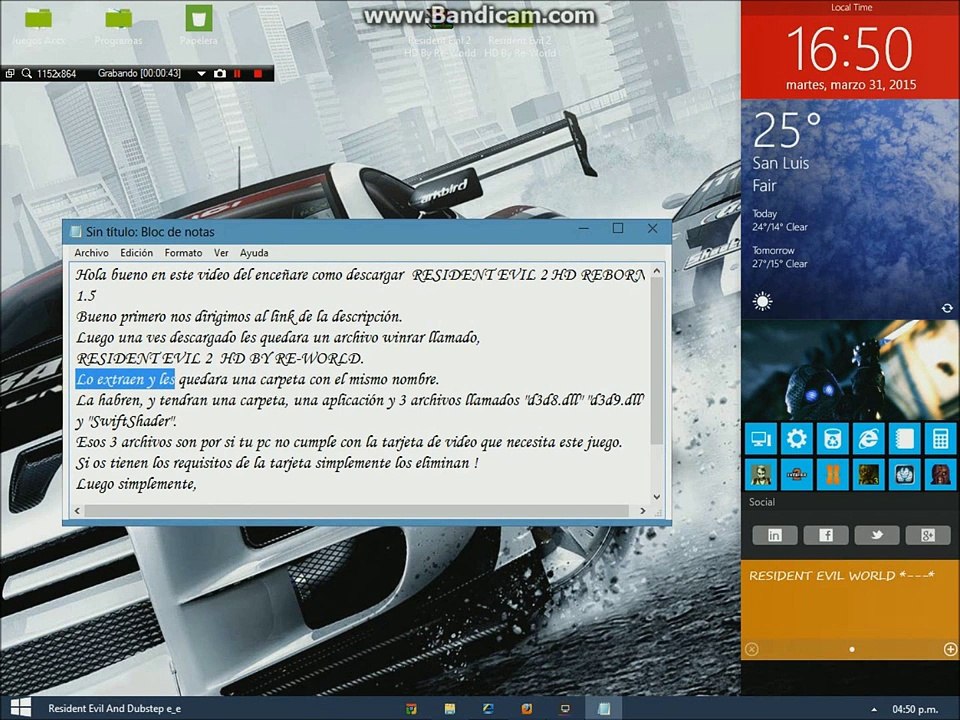Screen dimensions: 960x720
Task: Open the Programas desktop folder
Action: [118, 24]
